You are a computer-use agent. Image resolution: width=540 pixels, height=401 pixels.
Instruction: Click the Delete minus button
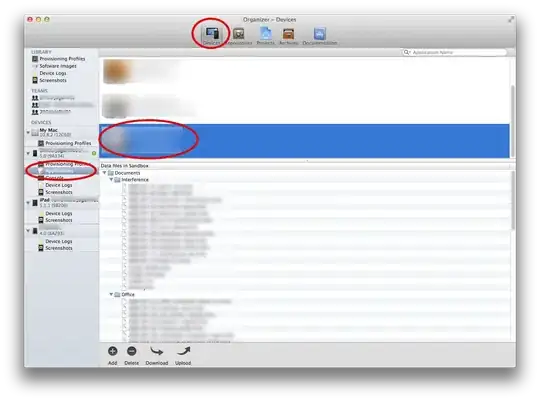tap(132, 355)
